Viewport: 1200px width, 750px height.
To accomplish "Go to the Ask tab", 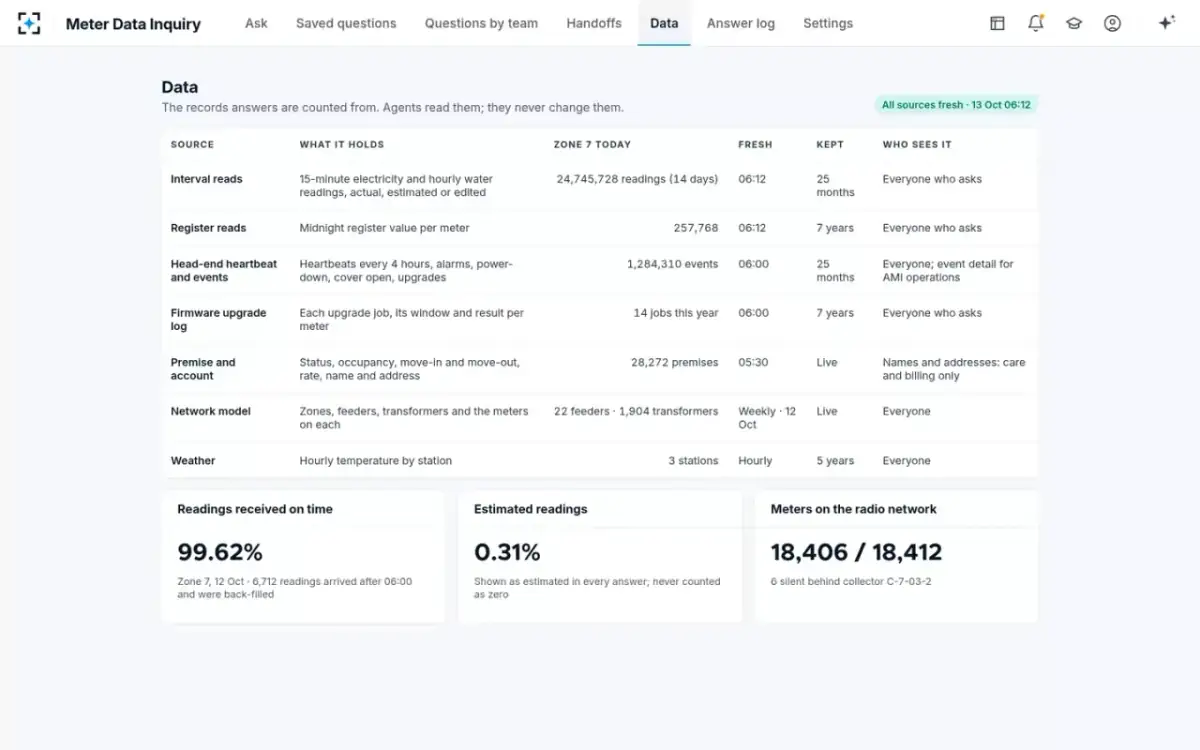I will click(x=256, y=23).
